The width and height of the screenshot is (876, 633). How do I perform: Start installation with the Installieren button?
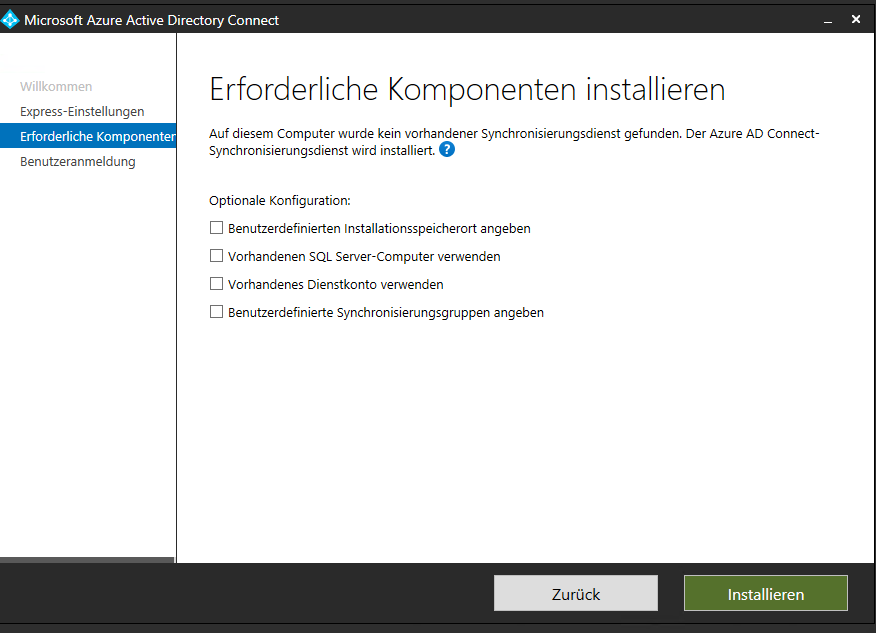(766, 593)
